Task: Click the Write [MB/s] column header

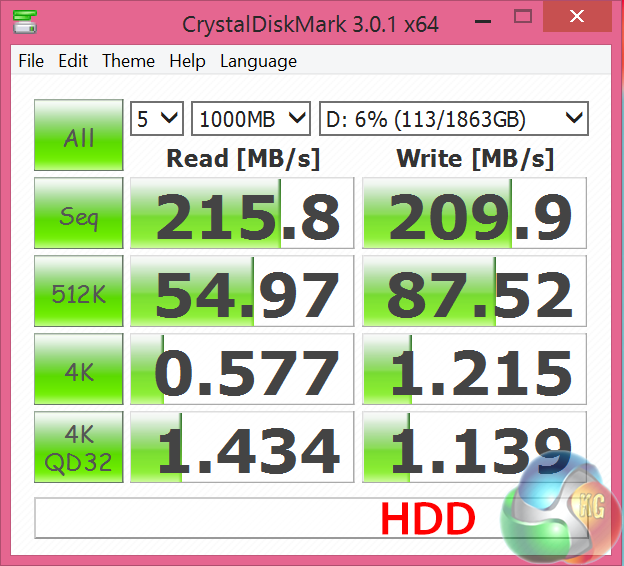Action: [x=475, y=159]
